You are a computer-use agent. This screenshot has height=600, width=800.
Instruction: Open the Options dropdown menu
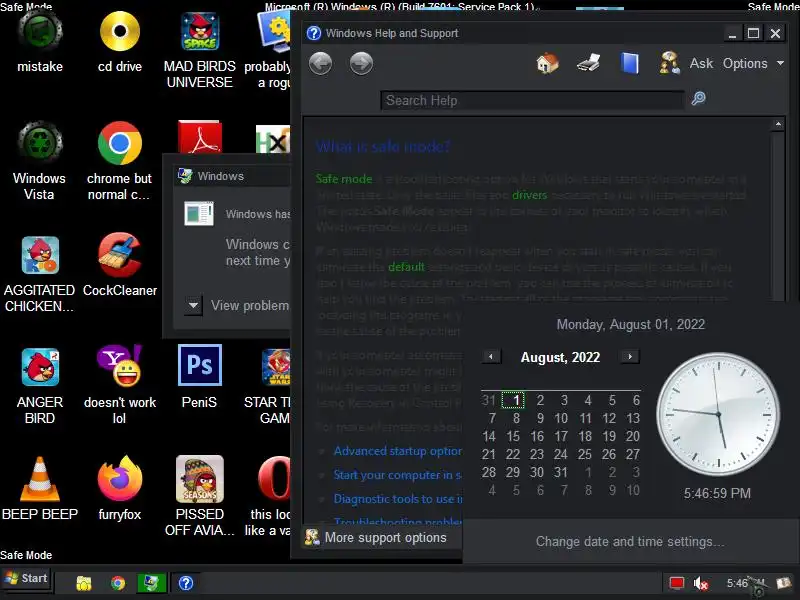click(x=753, y=63)
